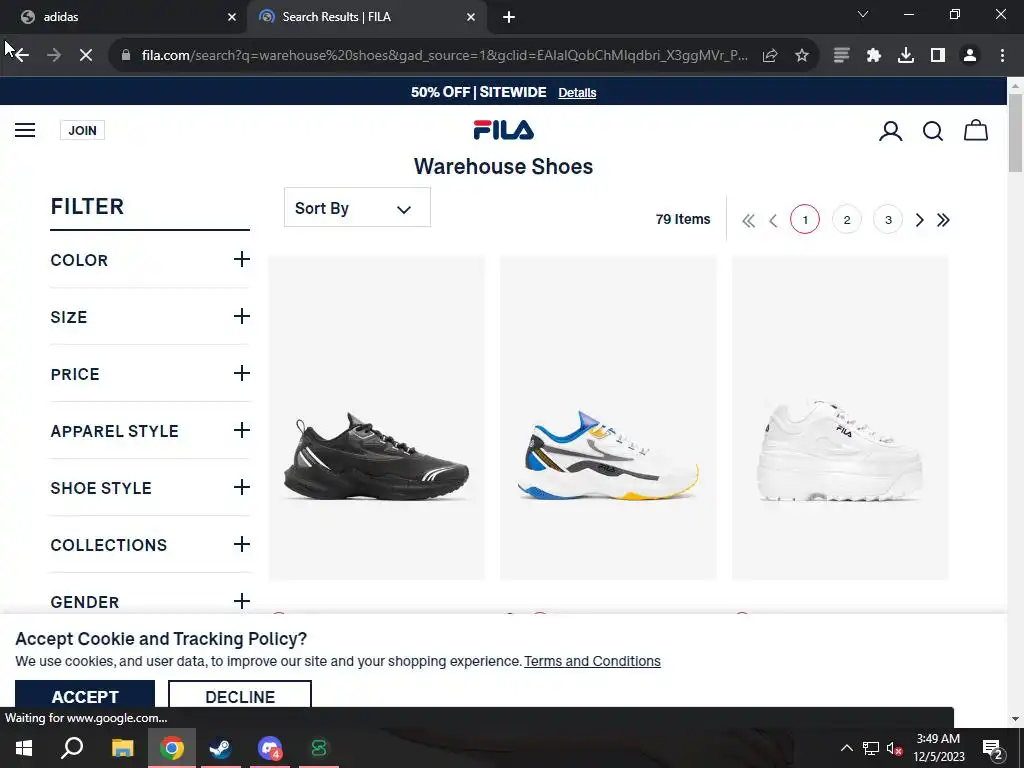The height and width of the screenshot is (768, 1024).
Task: Open the volume tray icon
Action: point(894,748)
